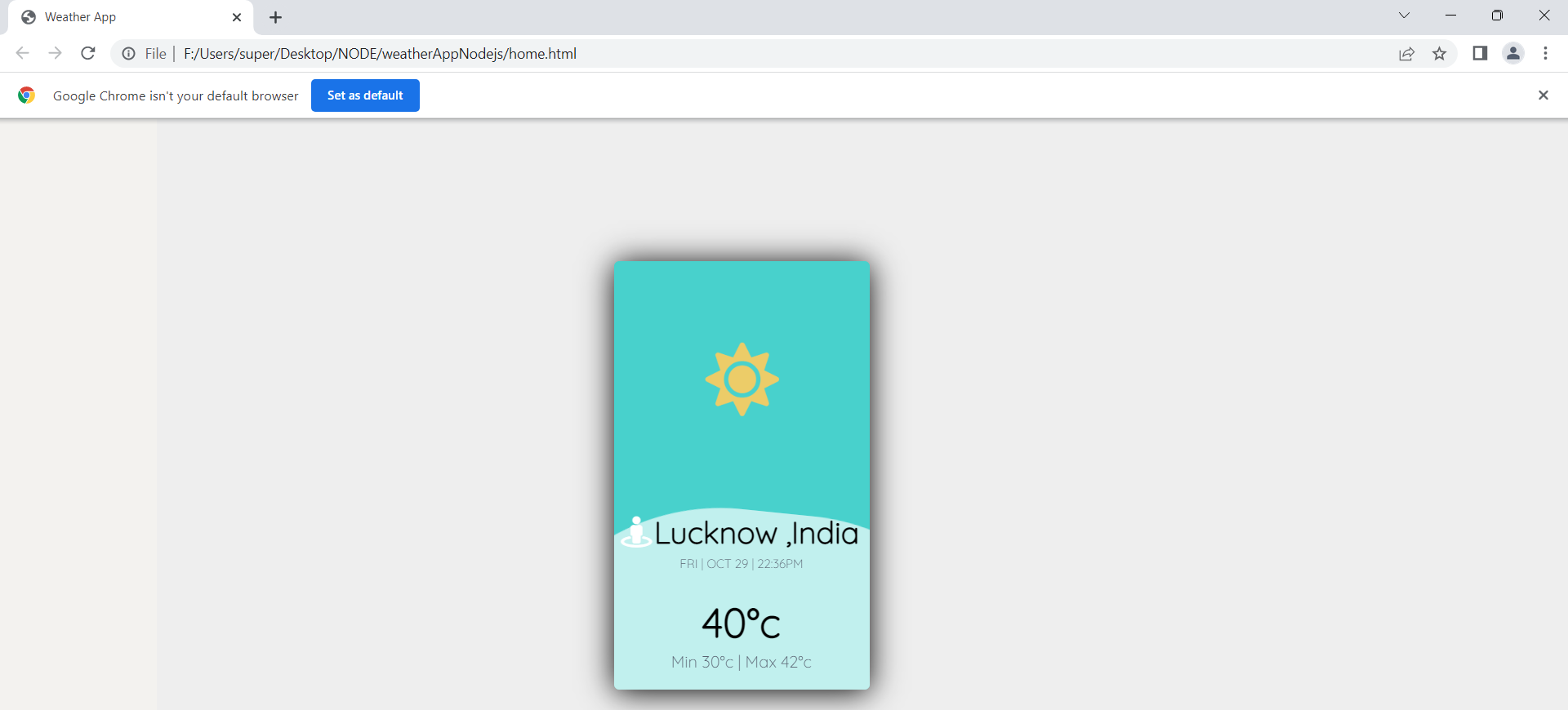Click the 40°c temperature reading
Screen dimensions: 1568x710
pos(741,624)
